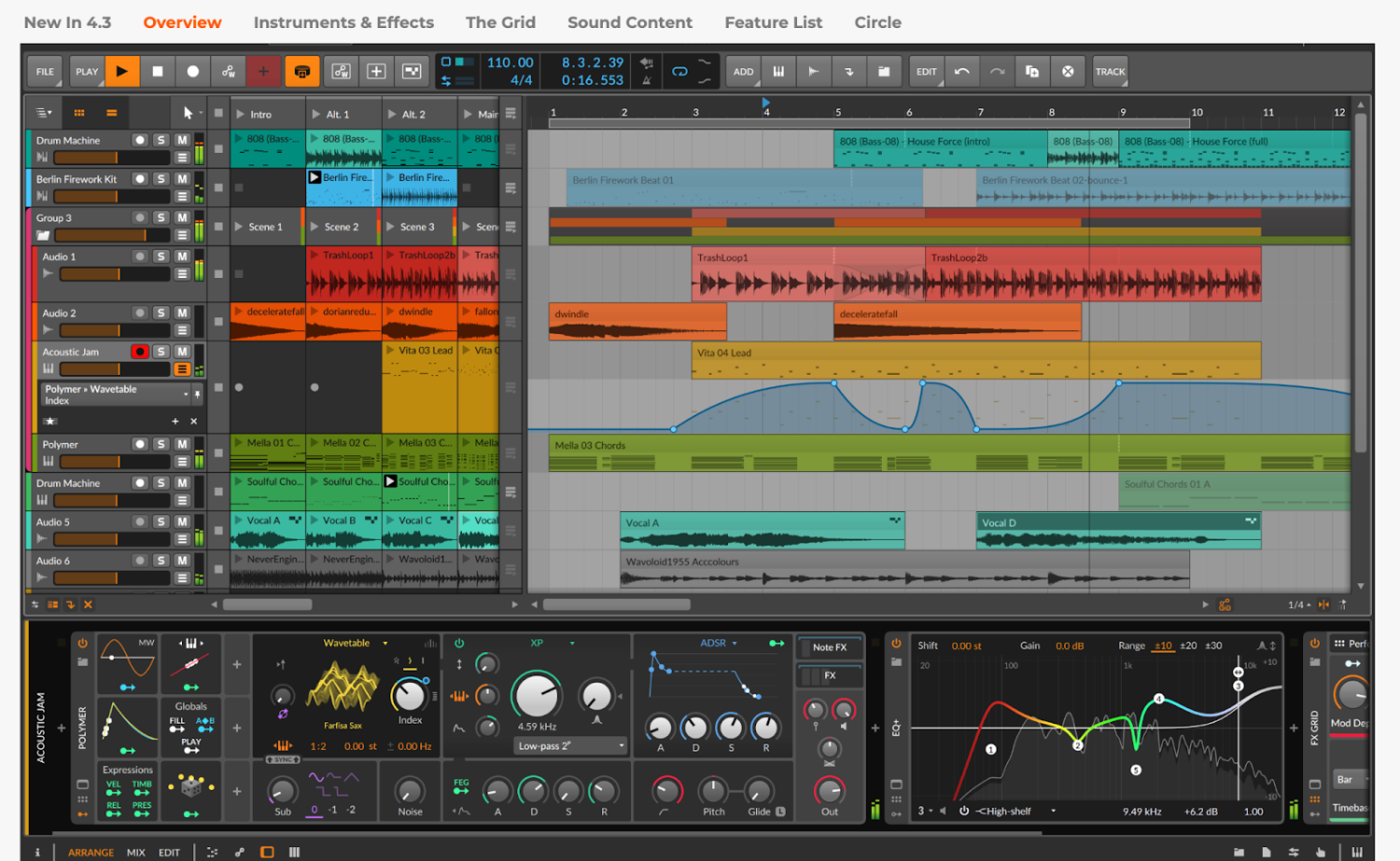Click the Delete (X) icon in the toolbar
1400x861 pixels.
tap(1068, 71)
